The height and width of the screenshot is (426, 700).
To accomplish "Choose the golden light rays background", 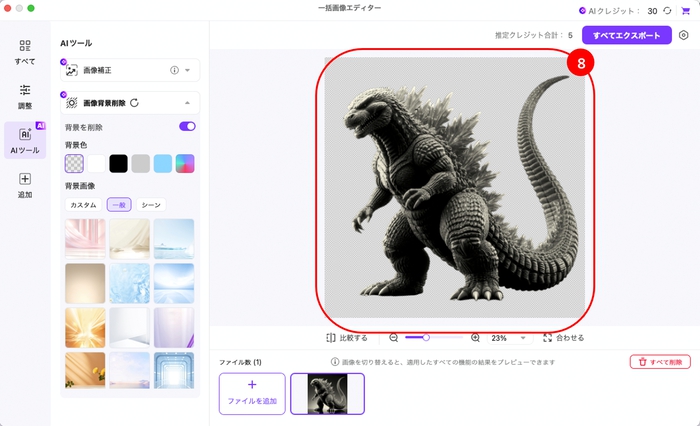I will [x=85, y=327].
